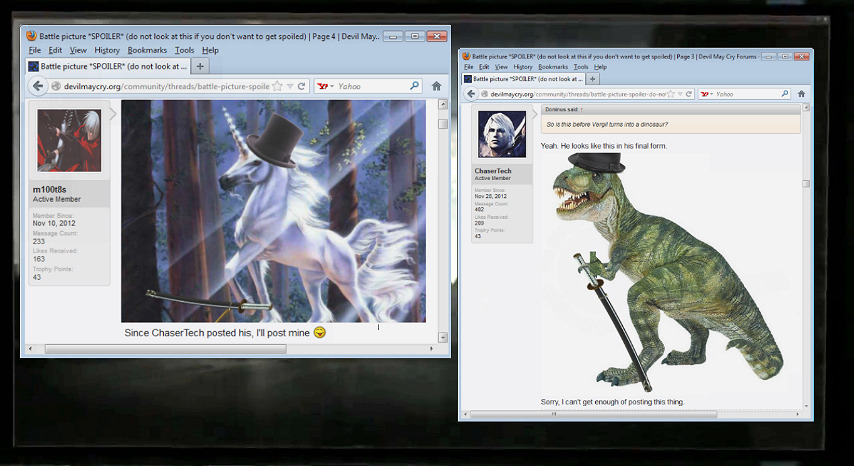Click scroll up arrow in right window
854x466 pixels.
pyautogui.click(x=806, y=108)
